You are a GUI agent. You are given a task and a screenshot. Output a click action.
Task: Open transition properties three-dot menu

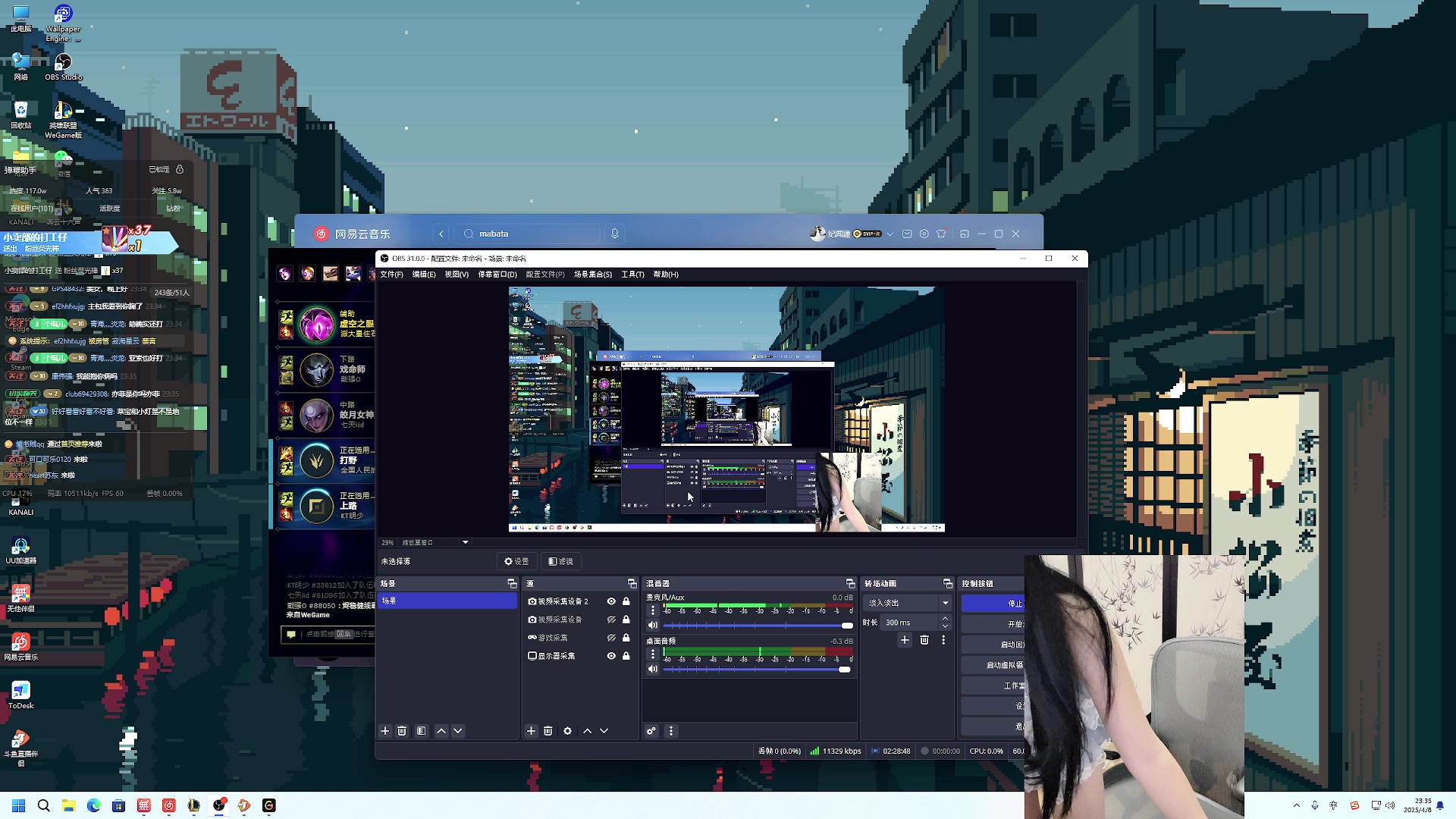click(x=943, y=640)
